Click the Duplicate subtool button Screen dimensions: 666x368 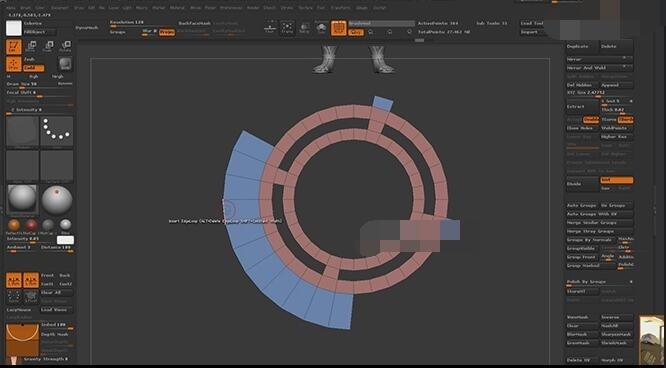click(582, 46)
